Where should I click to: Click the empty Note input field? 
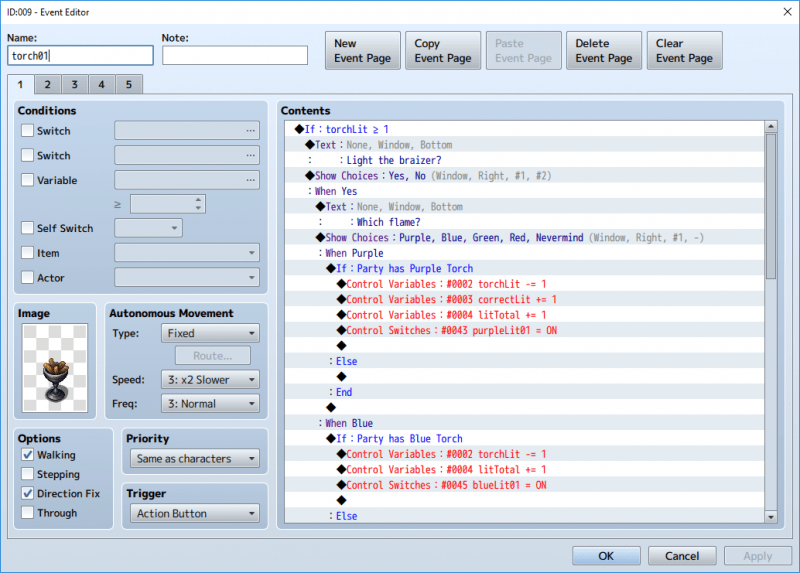coord(235,56)
